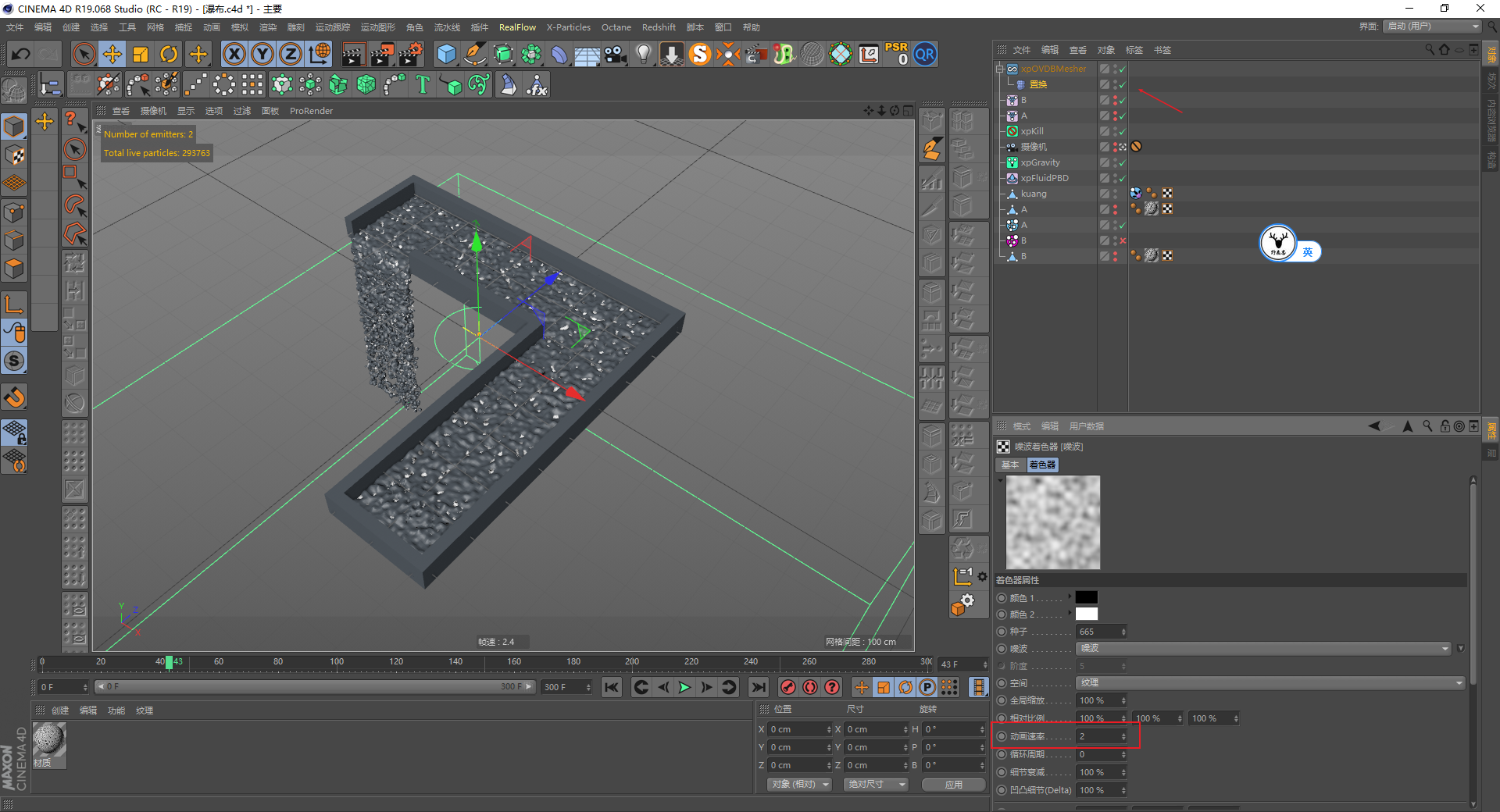1500x812 pixels.
Task: Add a Camera object from toolbar
Action: (616, 54)
